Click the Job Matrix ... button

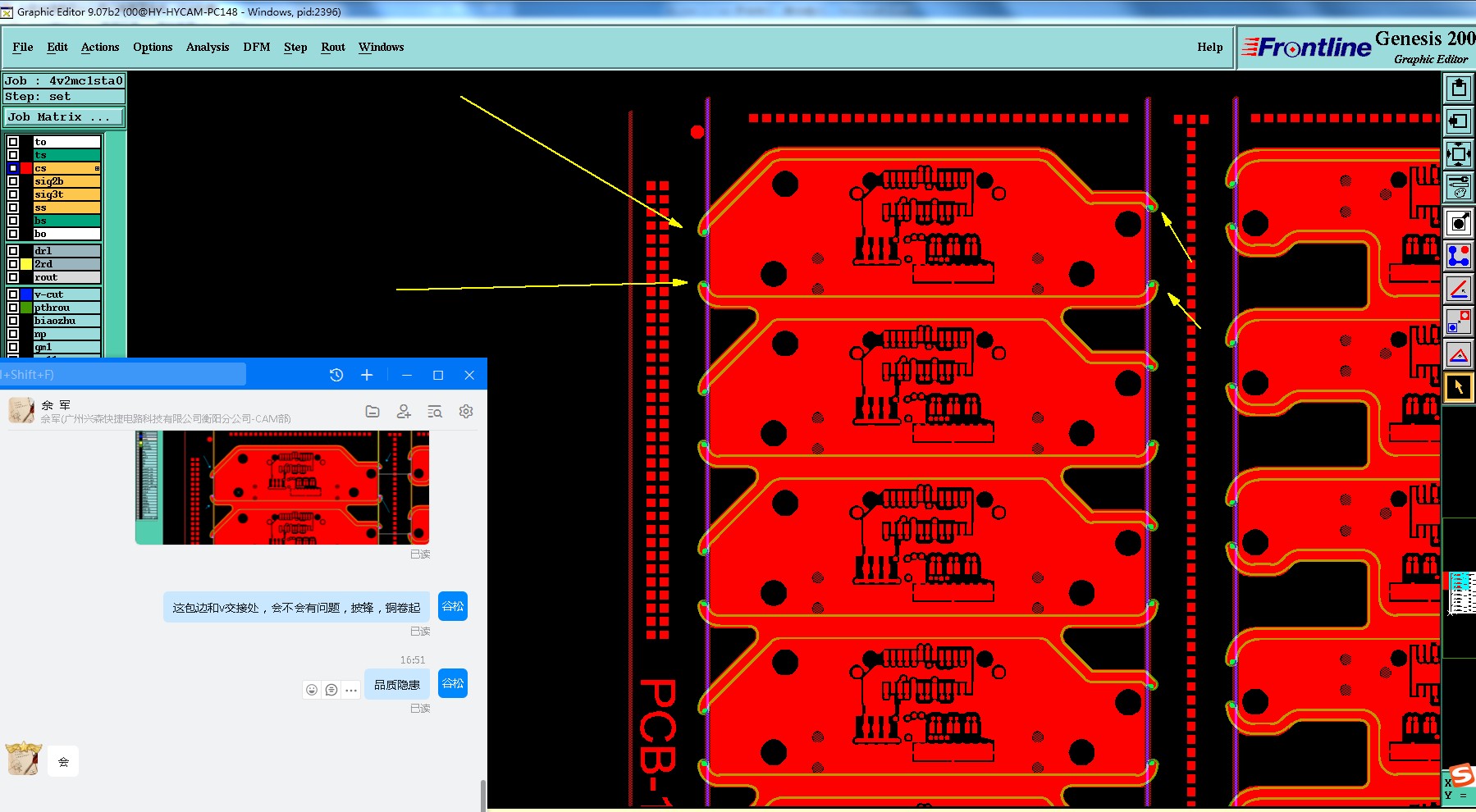pyautogui.click(x=63, y=117)
